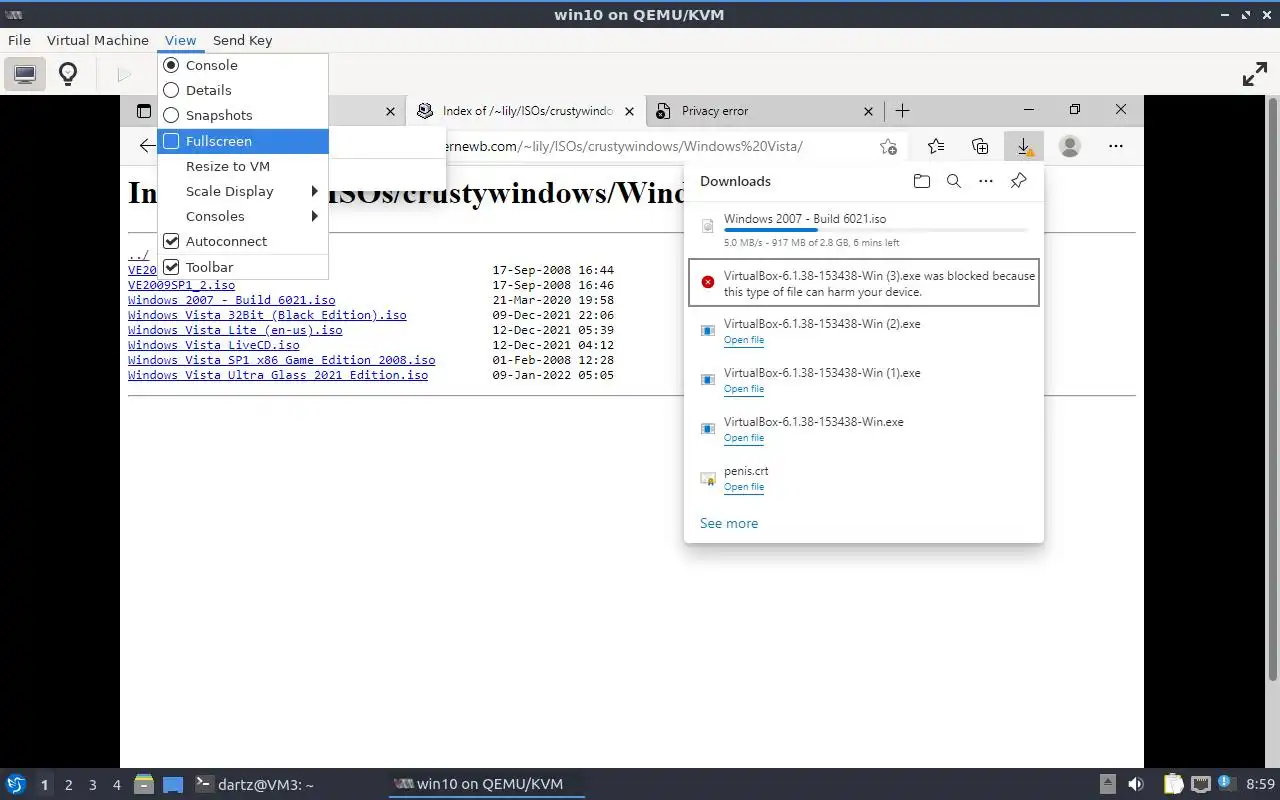Switch to workspace 2
This screenshot has width=1280, height=800.
click(68, 785)
